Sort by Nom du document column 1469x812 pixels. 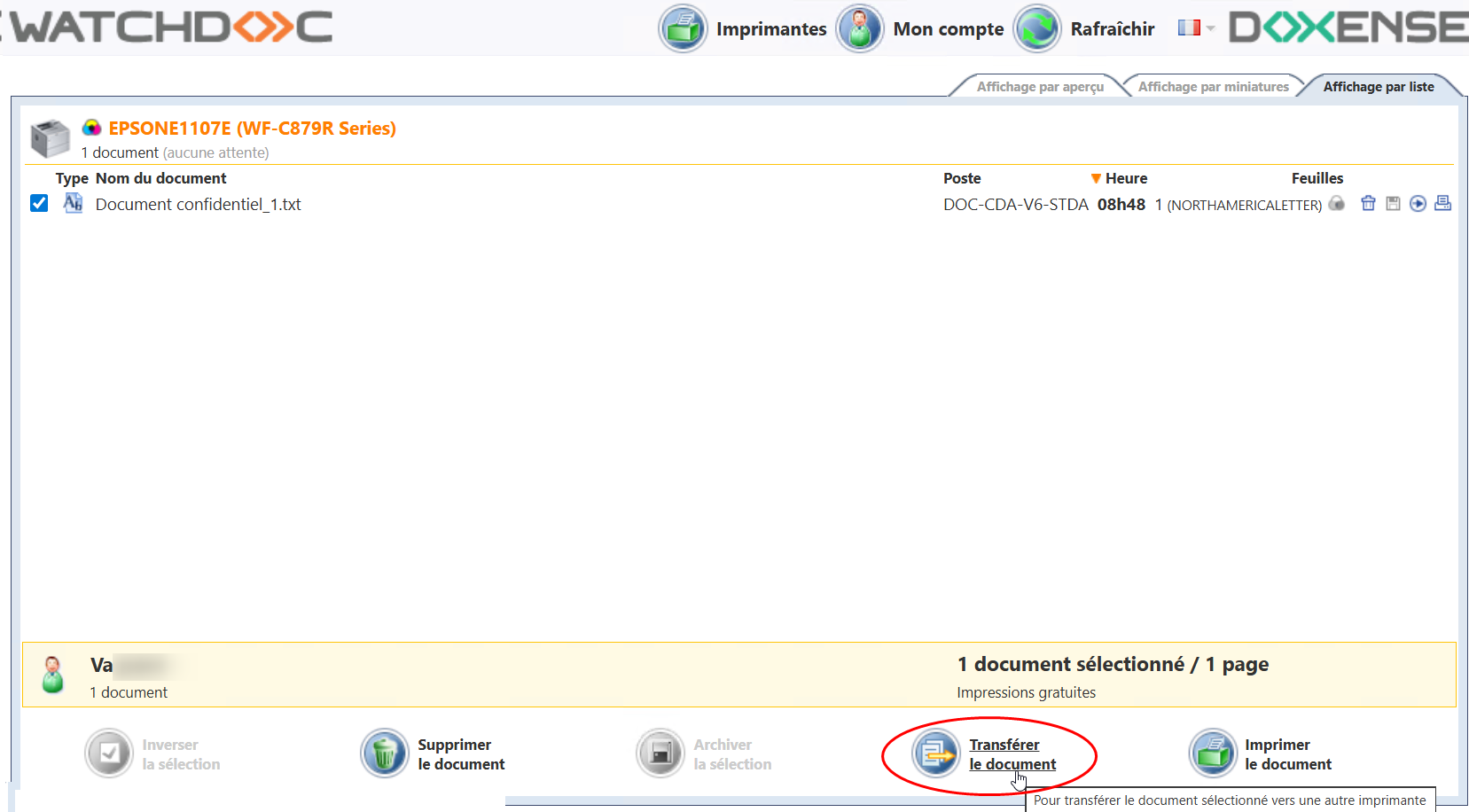pos(160,178)
